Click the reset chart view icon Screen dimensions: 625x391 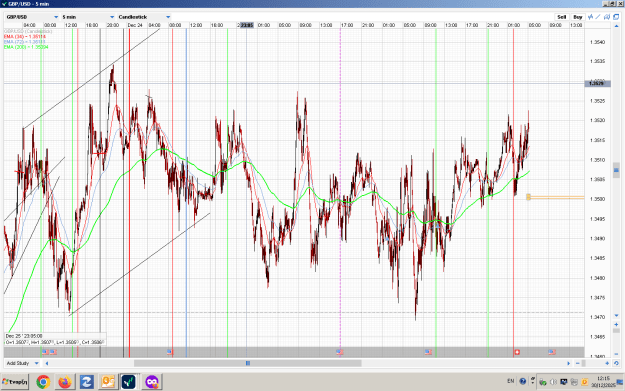point(616,363)
